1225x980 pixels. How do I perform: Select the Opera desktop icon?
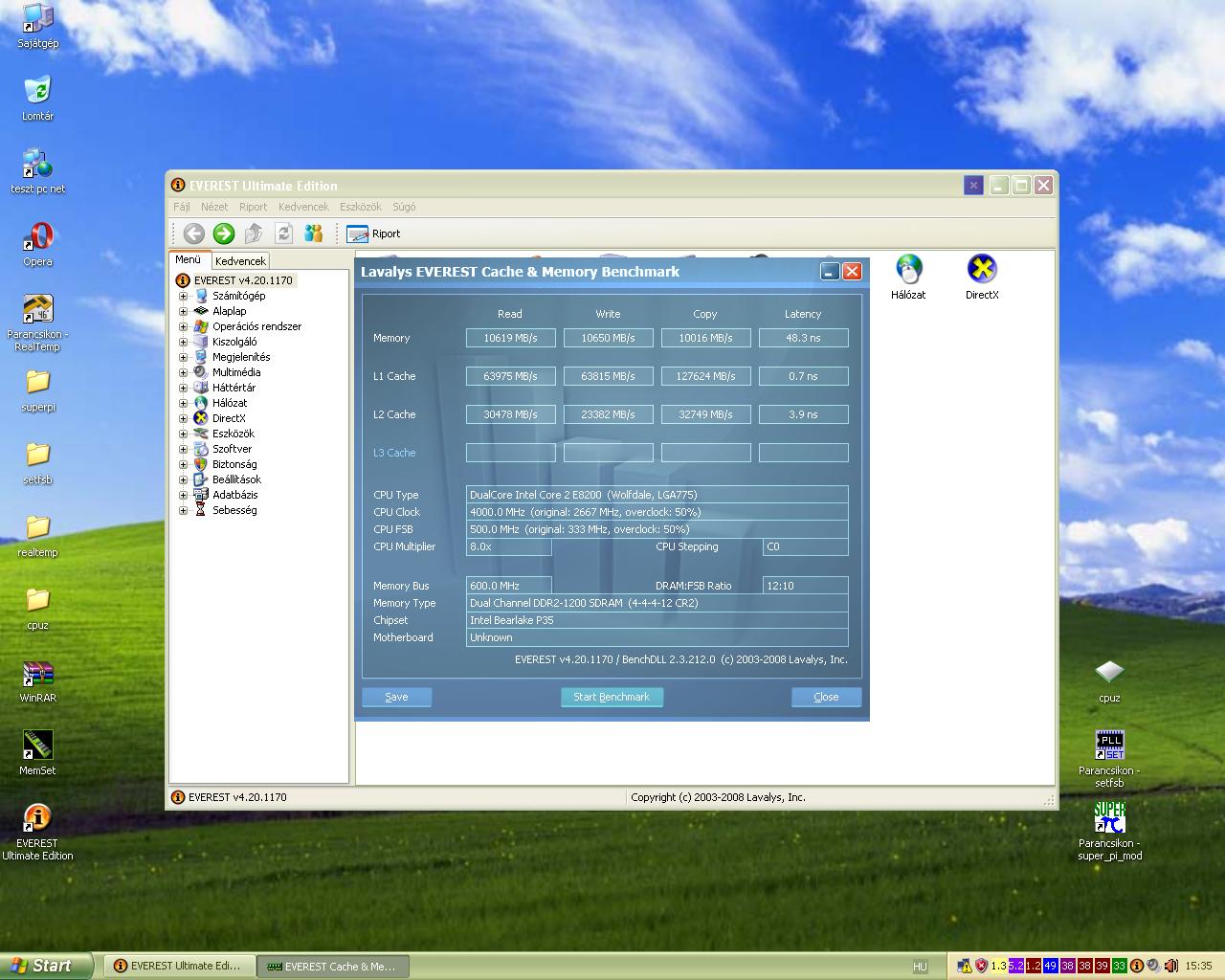pos(37,244)
